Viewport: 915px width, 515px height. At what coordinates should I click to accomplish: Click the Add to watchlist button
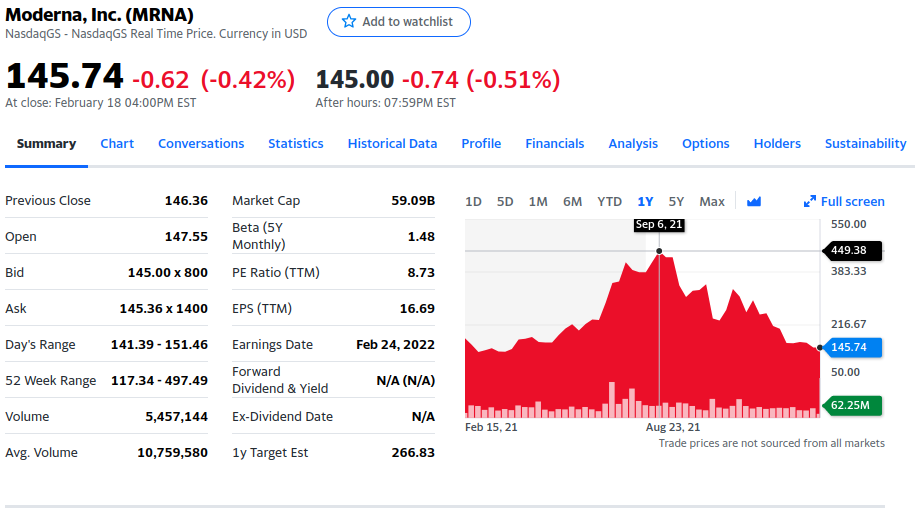(x=399, y=22)
